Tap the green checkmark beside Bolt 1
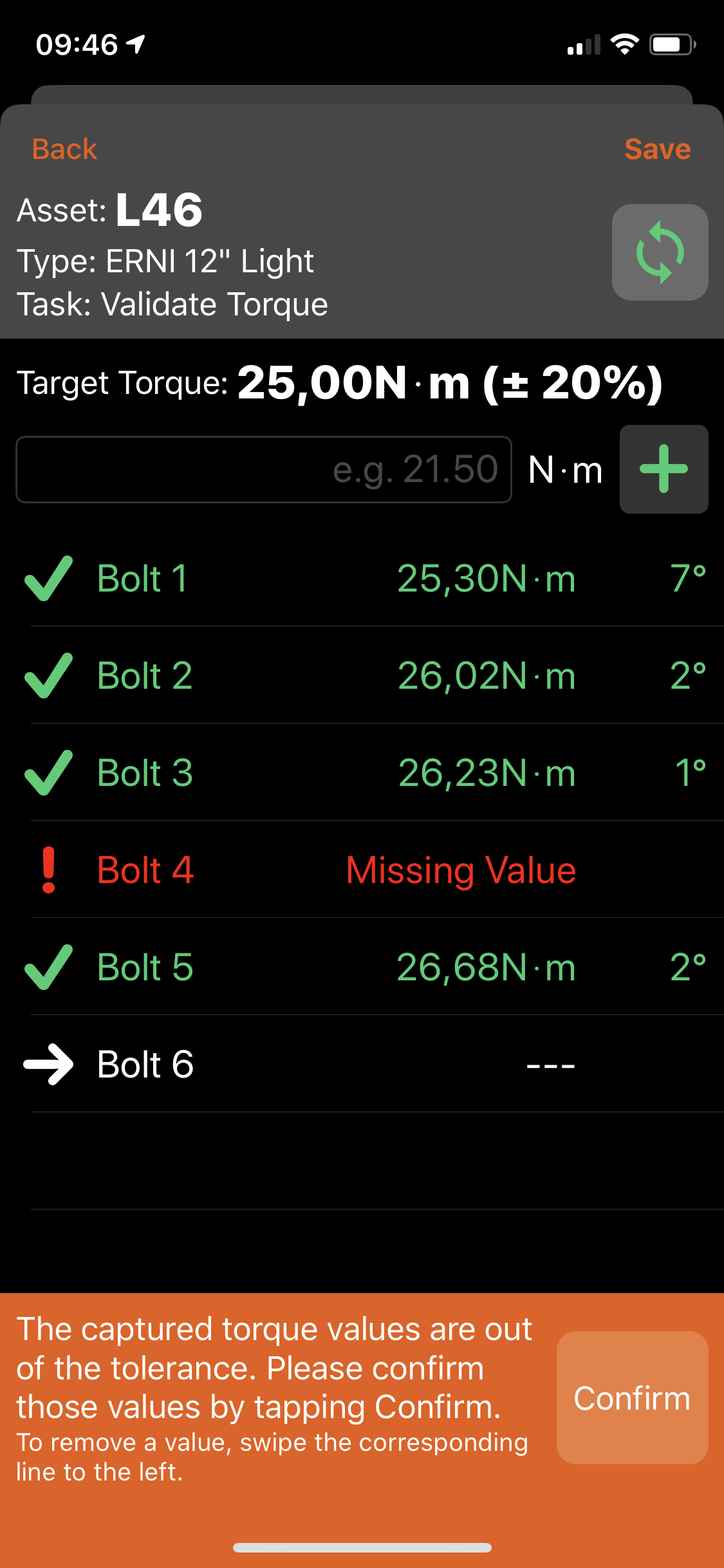The height and width of the screenshot is (1568, 724). pyautogui.click(x=48, y=578)
